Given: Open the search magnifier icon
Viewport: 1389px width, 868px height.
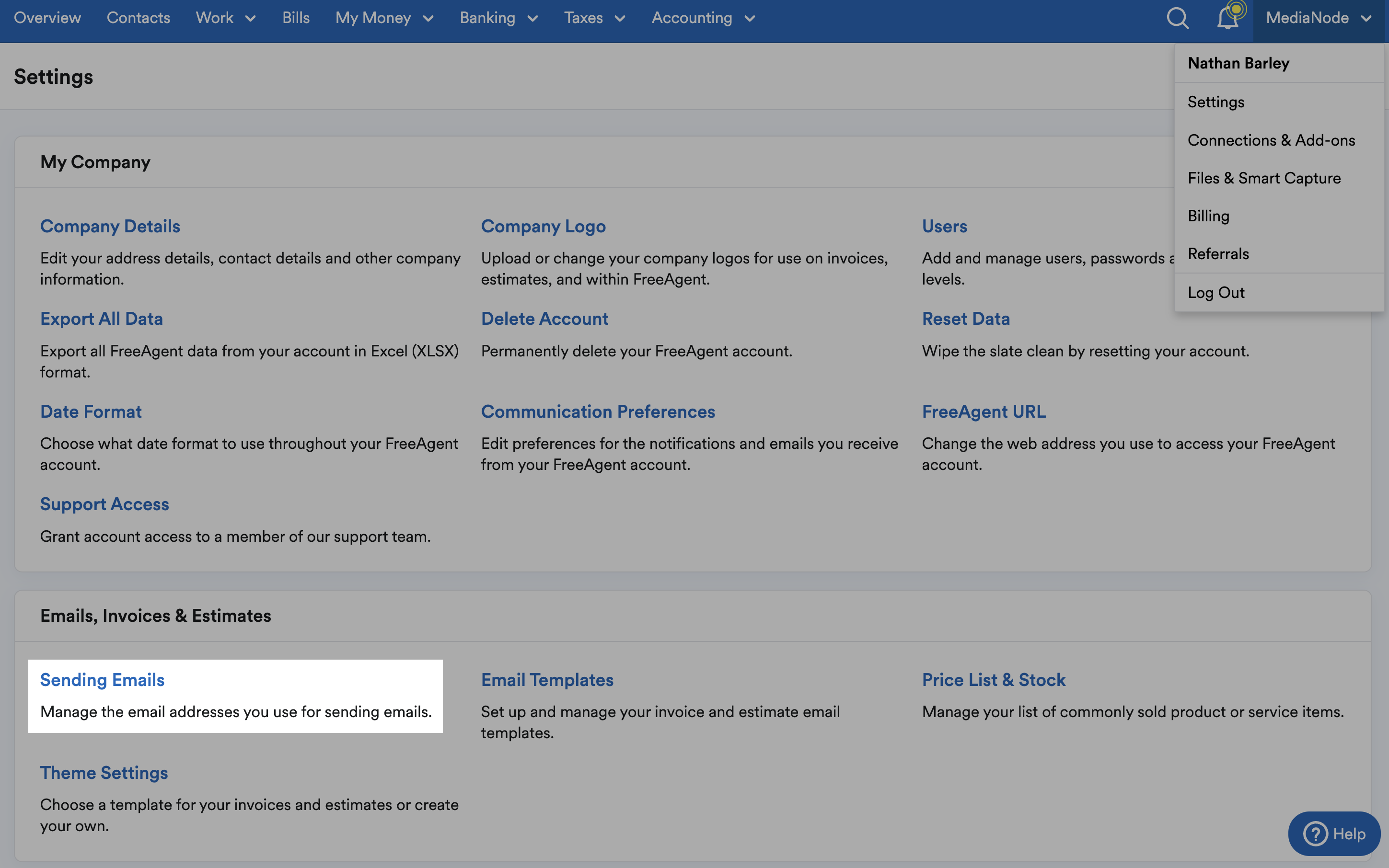Looking at the screenshot, I should pos(1177,18).
